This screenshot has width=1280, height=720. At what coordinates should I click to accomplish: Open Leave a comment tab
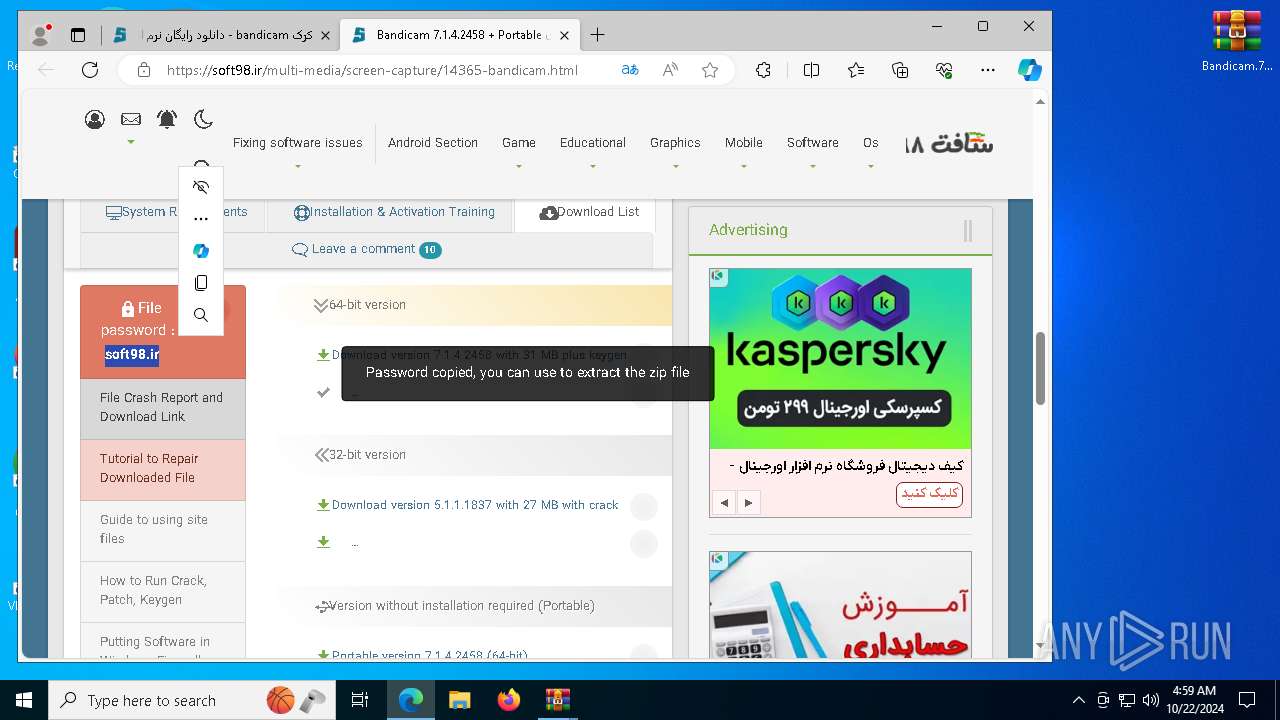(x=366, y=250)
